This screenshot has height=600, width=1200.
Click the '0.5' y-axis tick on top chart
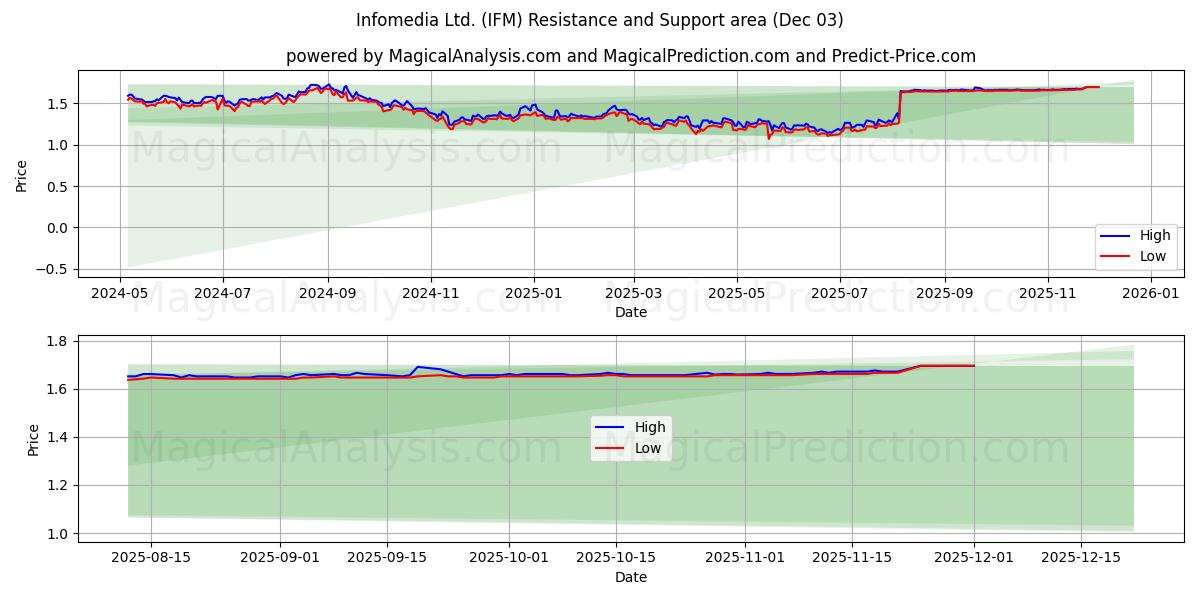tap(58, 187)
